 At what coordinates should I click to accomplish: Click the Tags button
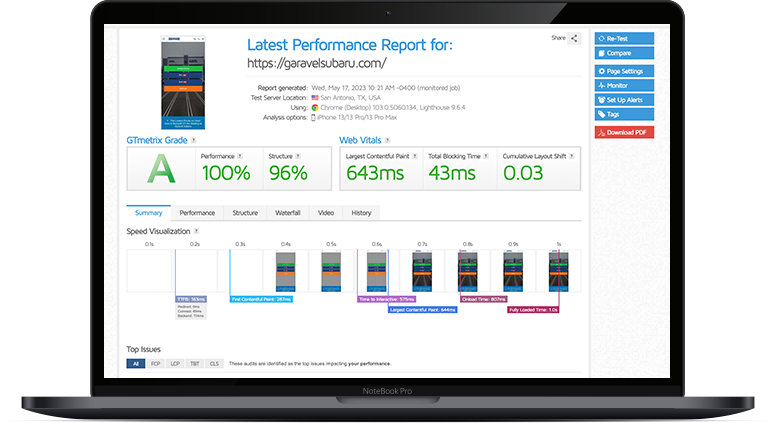(624, 114)
